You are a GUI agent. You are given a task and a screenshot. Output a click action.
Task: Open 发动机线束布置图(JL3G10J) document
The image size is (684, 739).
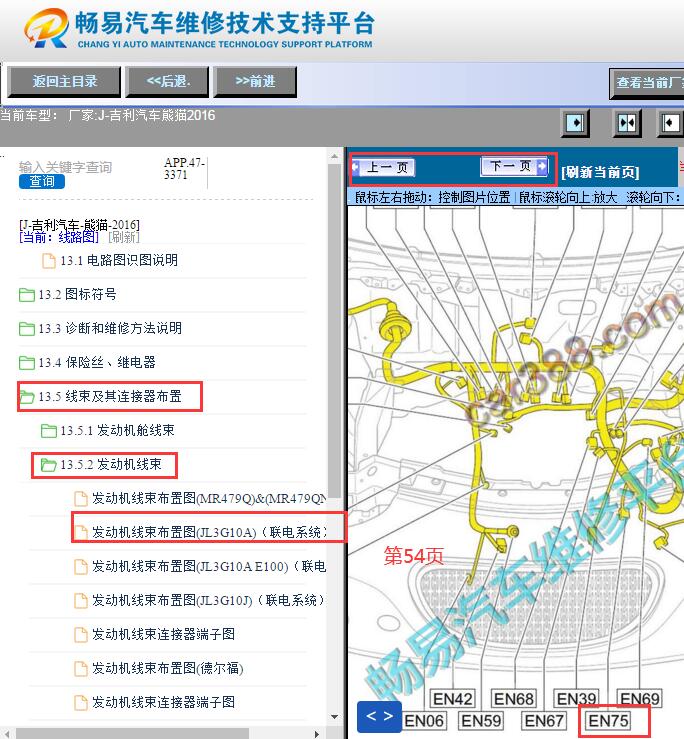(208, 600)
